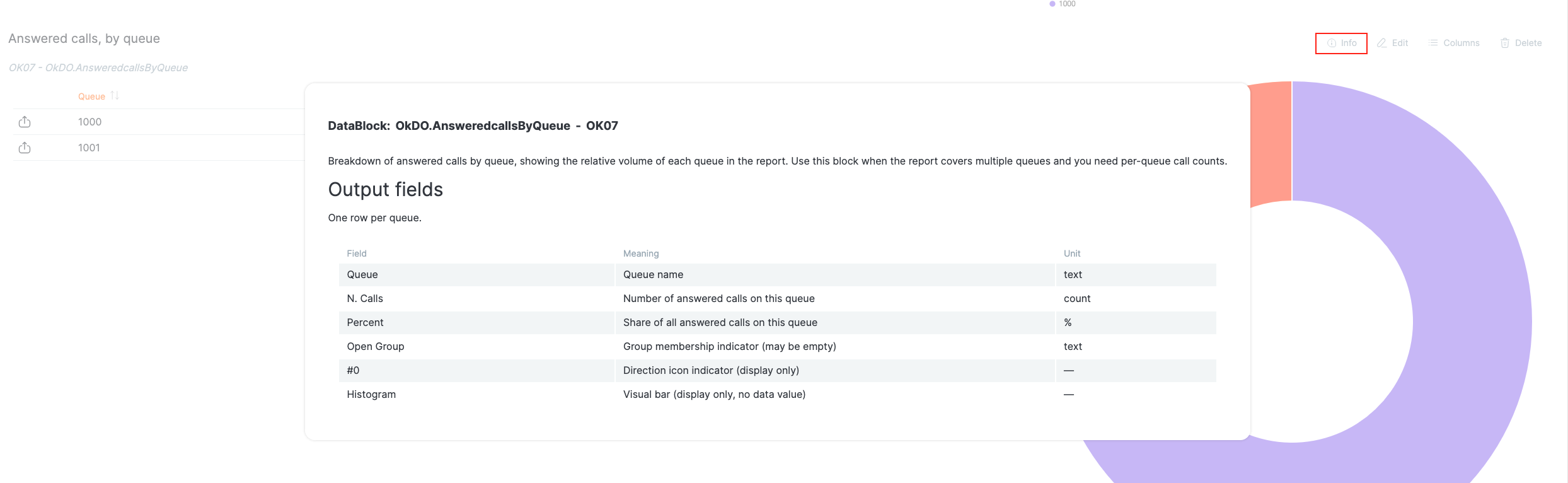The height and width of the screenshot is (483, 1568).
Task: Delete the Answered calls block
Action: pyautogui.click(x=1521, y=43)
